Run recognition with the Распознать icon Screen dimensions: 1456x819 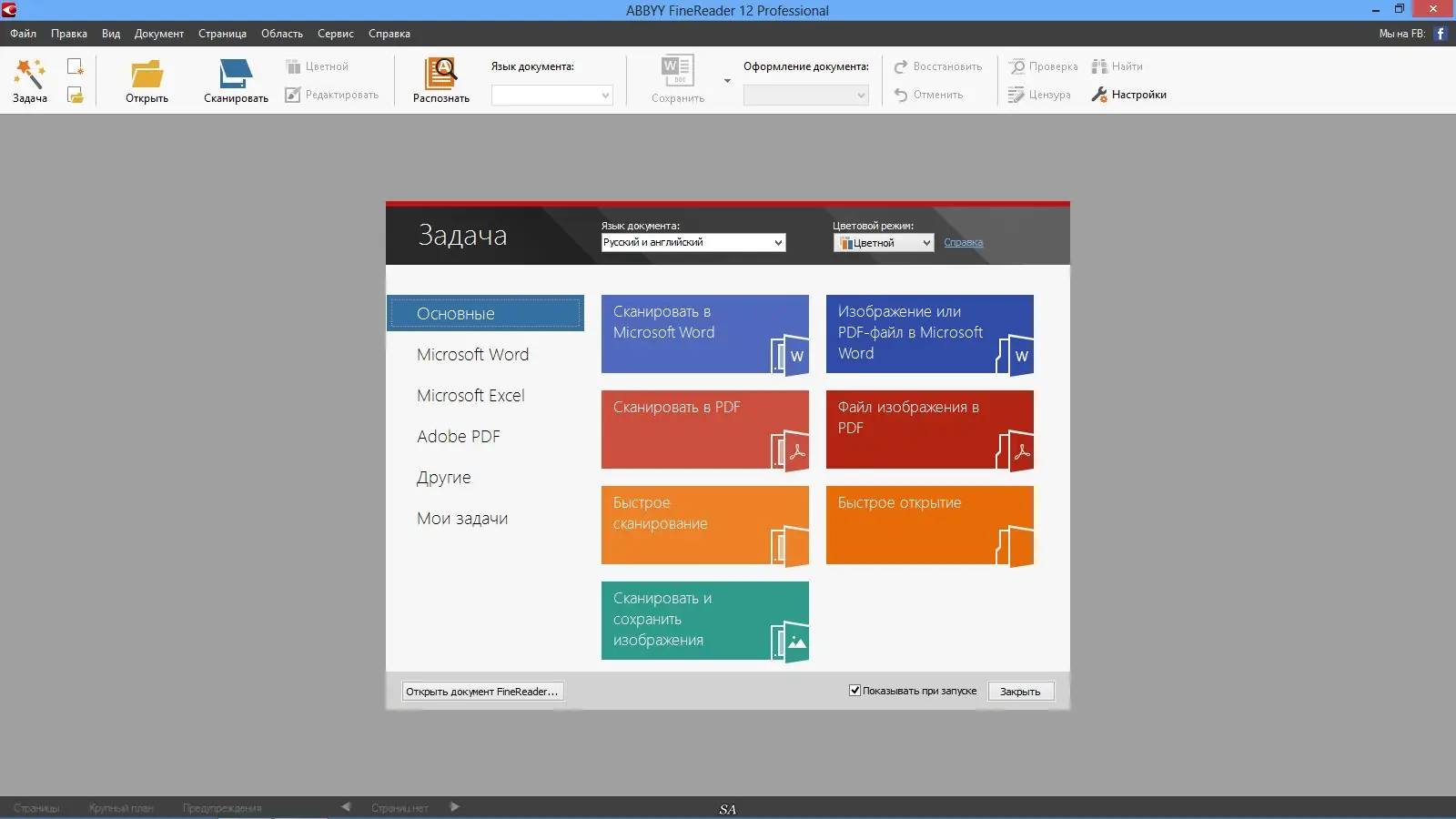click(440, 73)
